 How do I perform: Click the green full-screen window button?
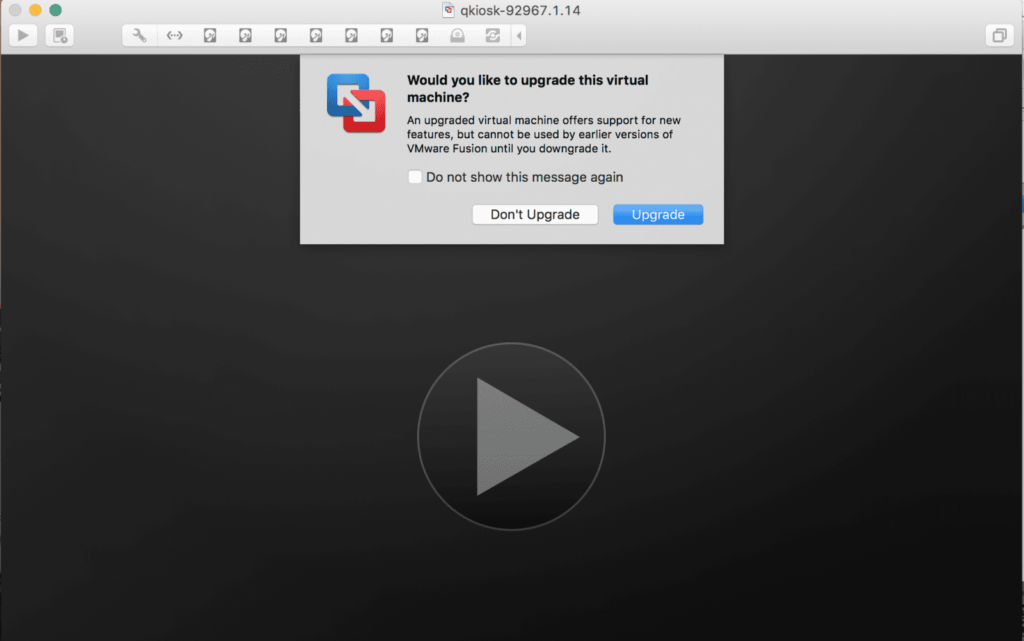pos(55,10)
